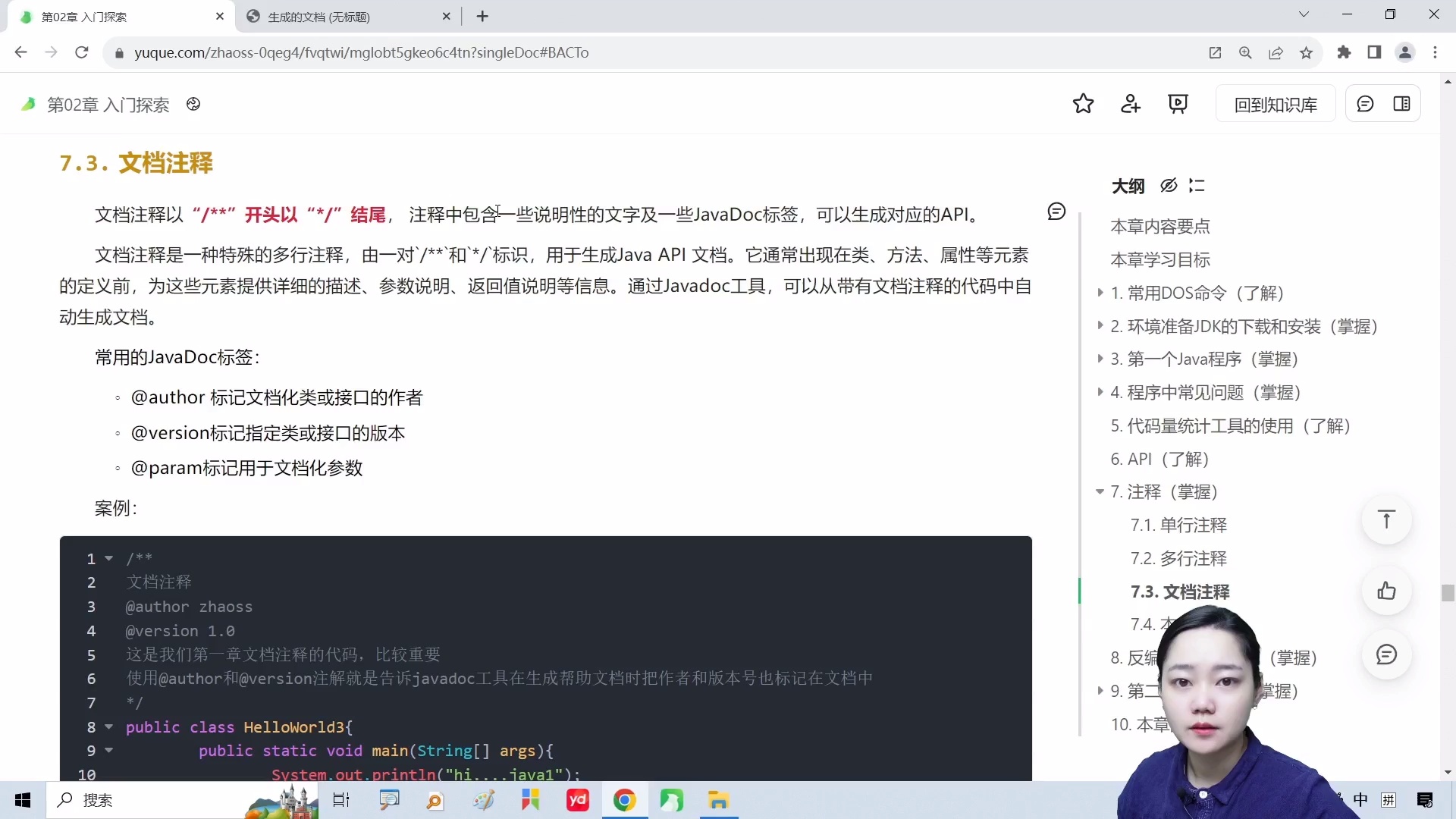Viewport: 1456px width, 819px height.
Task: Open the browser extensions puzzle icon
Action: click(1344, 52)
